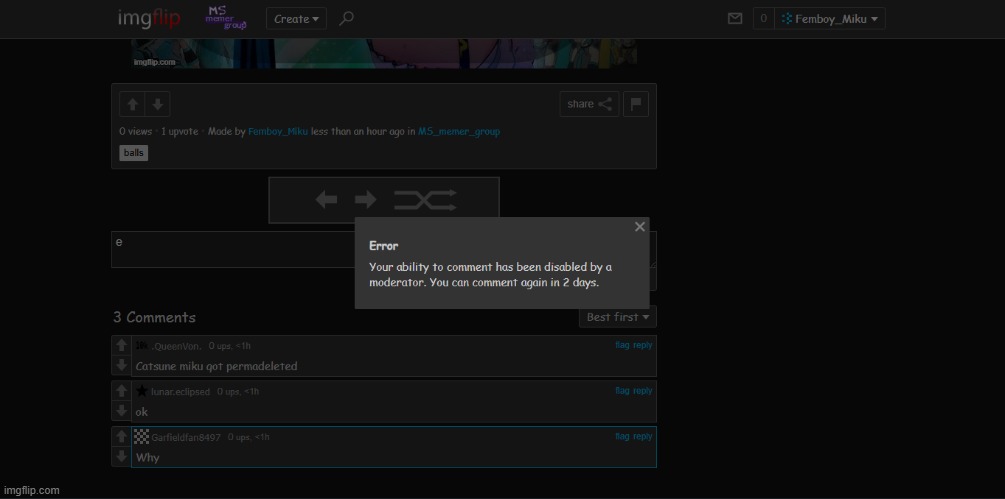The height and width of the screenshot is (499, 1005).
Task: Upvote the lunar.eclipsed comment
Action: point(121,391)
